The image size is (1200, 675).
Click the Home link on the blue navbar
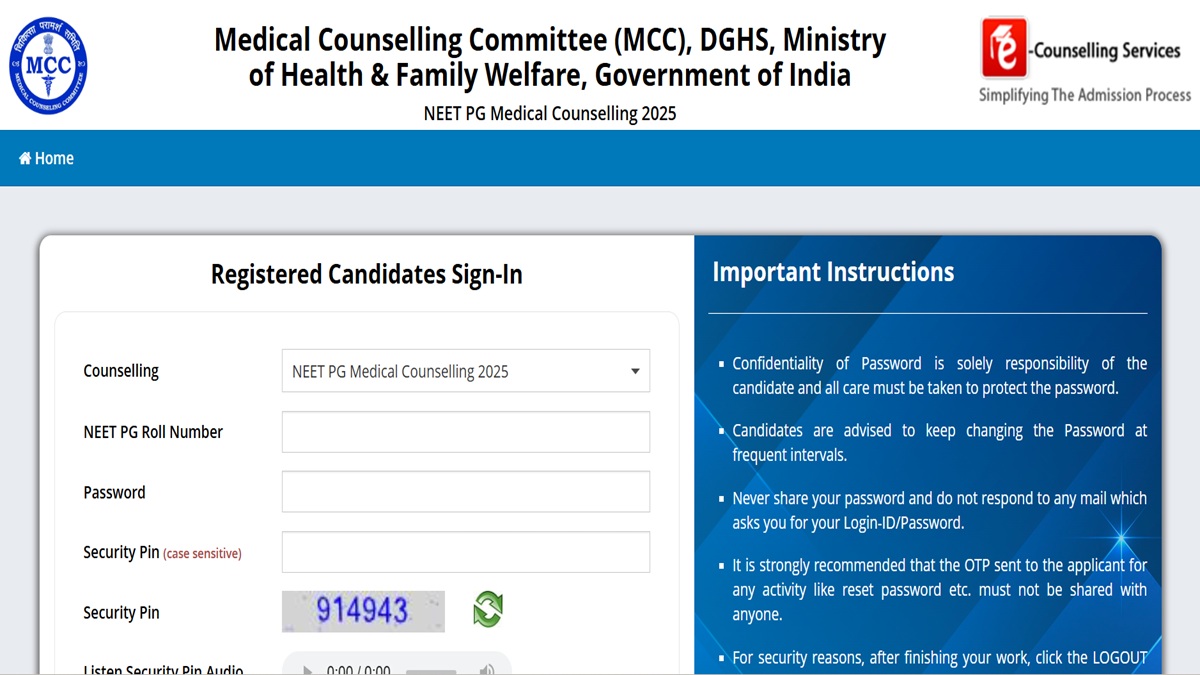(47, 158)
